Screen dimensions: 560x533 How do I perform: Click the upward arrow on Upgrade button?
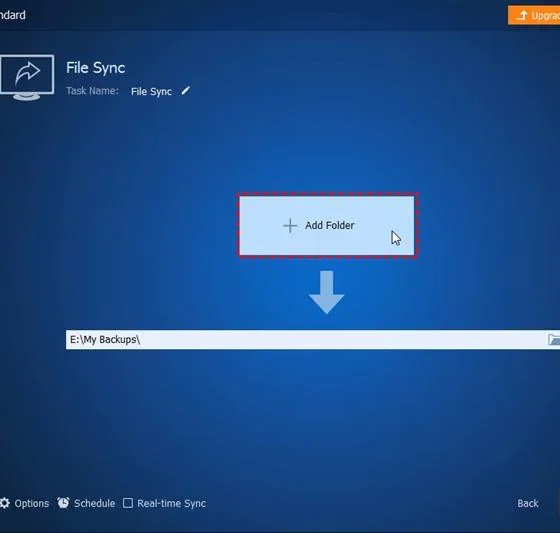tap(522, 15)
